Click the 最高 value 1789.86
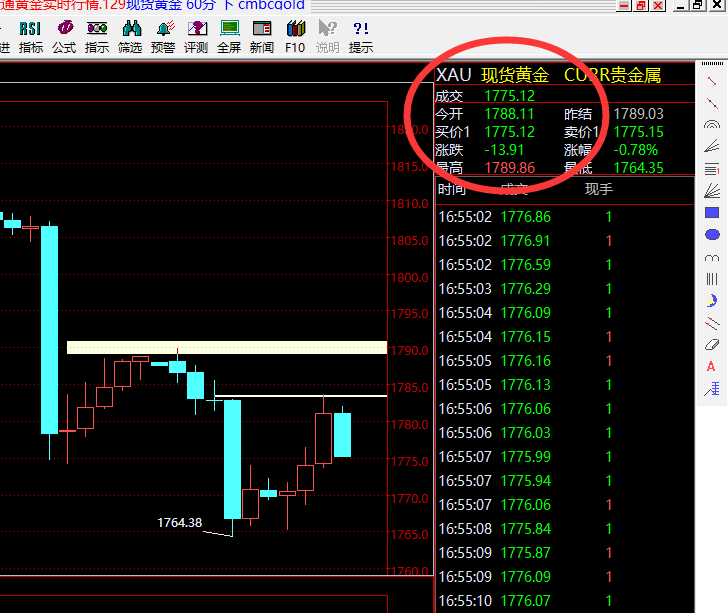The height and width of the screenshot is (613, 728). tap(510, 168)
